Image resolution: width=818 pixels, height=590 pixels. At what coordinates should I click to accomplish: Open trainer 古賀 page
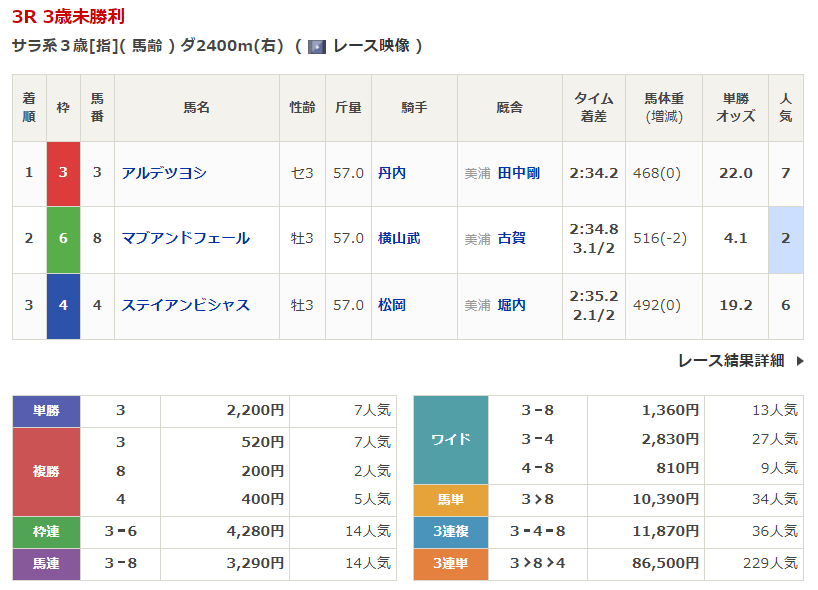click(x=511, y=238)
